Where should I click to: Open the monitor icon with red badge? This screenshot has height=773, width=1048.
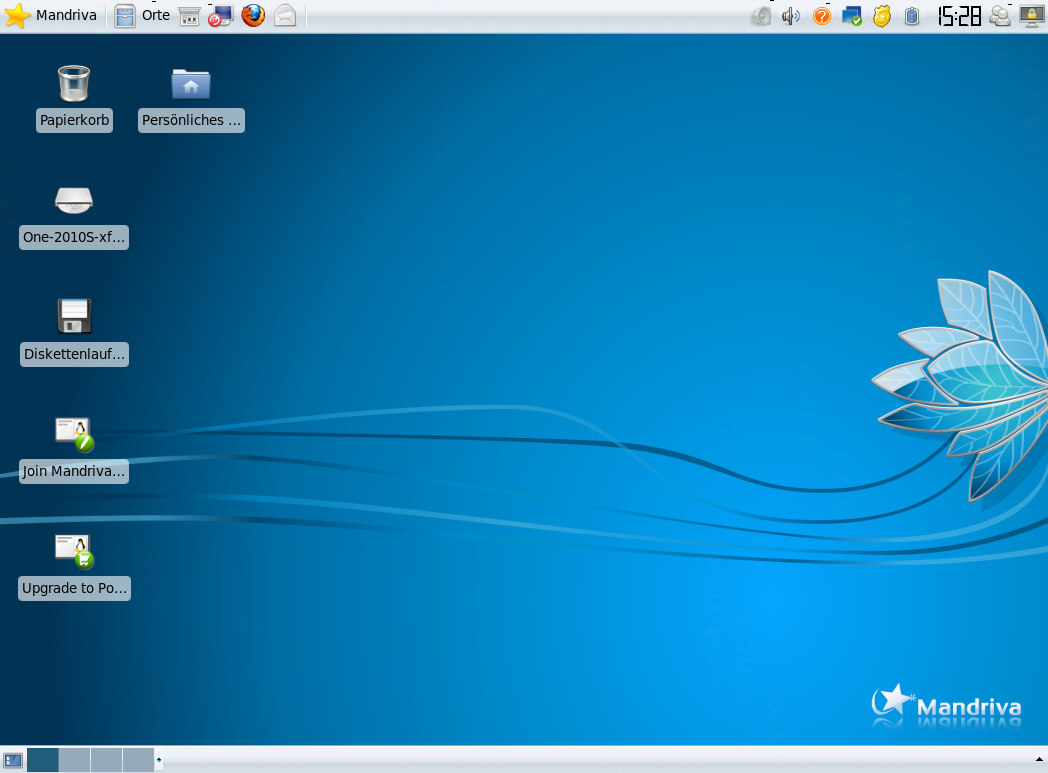tap(220, 16)
